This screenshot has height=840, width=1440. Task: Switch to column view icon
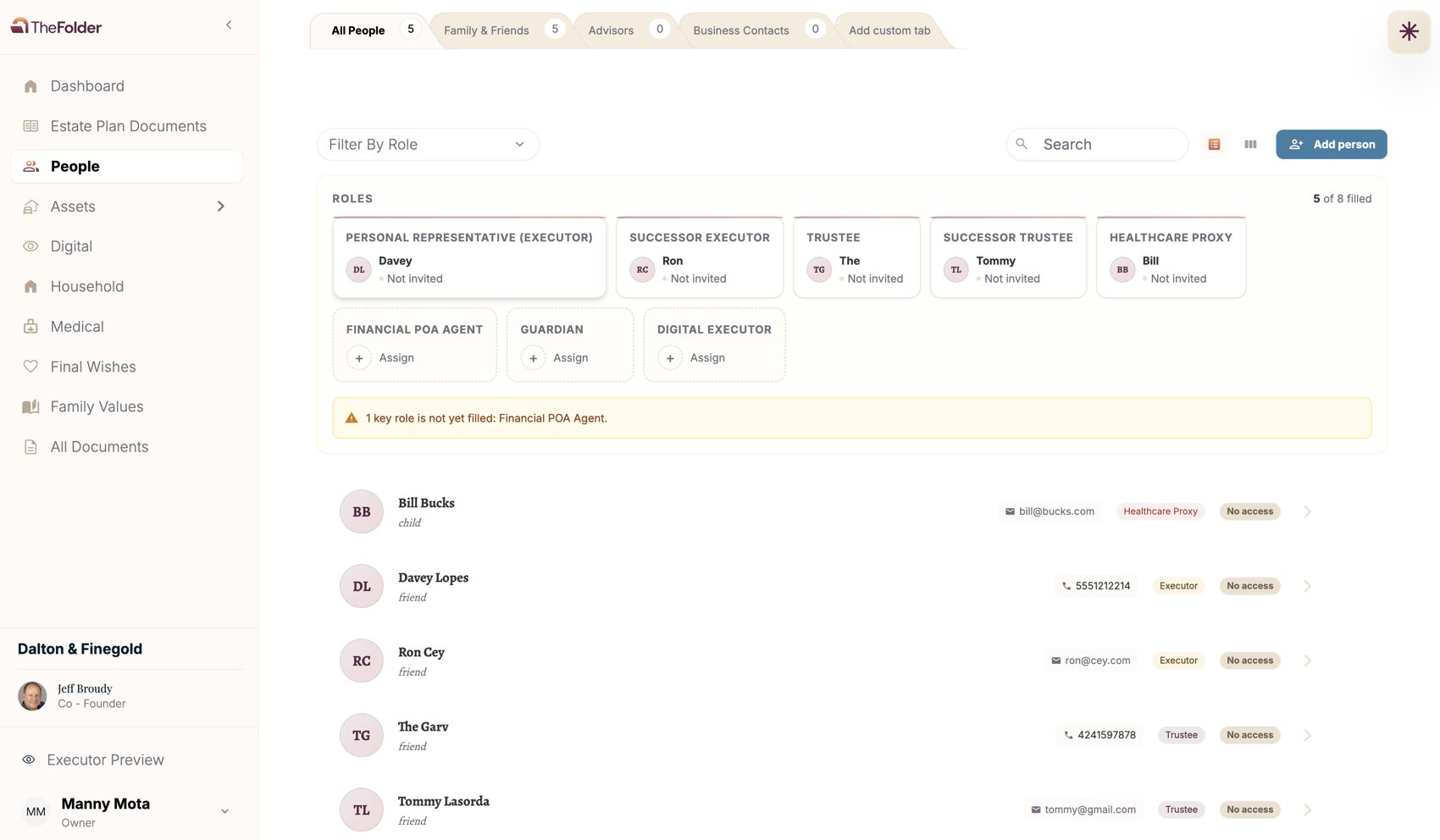pyautogui.click(x=1250, y=145)
